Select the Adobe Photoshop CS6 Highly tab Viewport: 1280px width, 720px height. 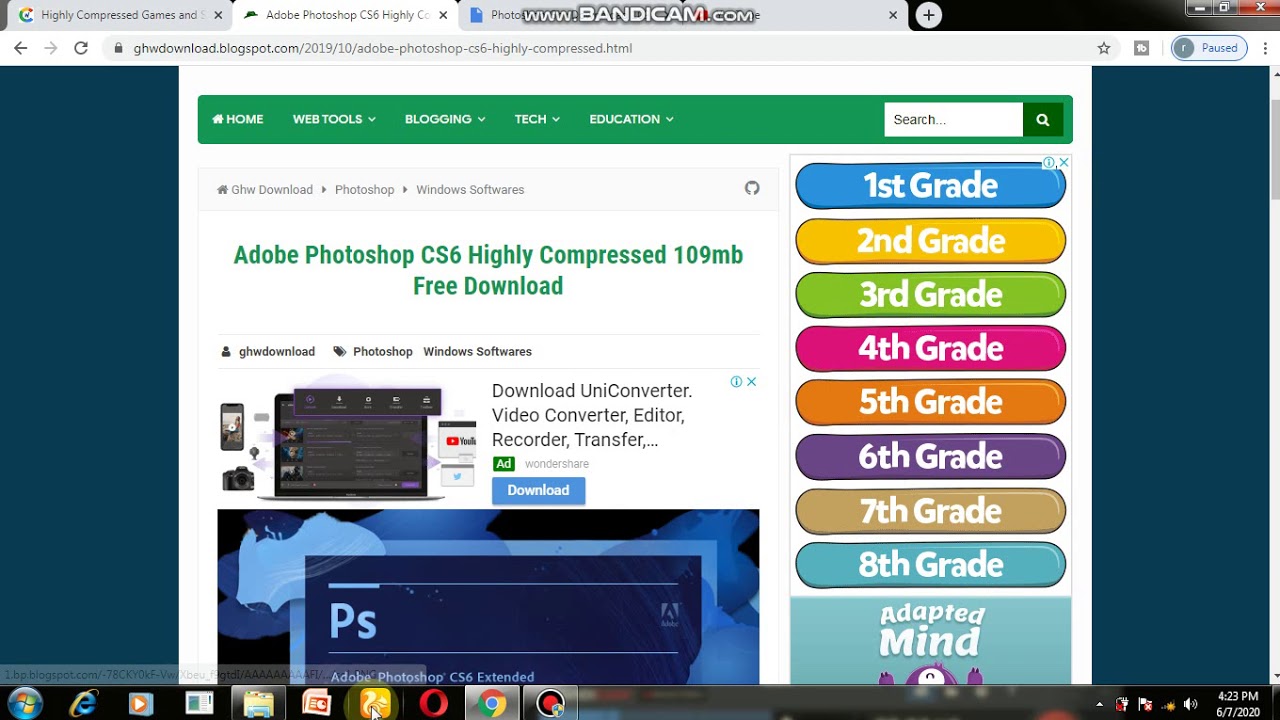(x=347, y=15)
